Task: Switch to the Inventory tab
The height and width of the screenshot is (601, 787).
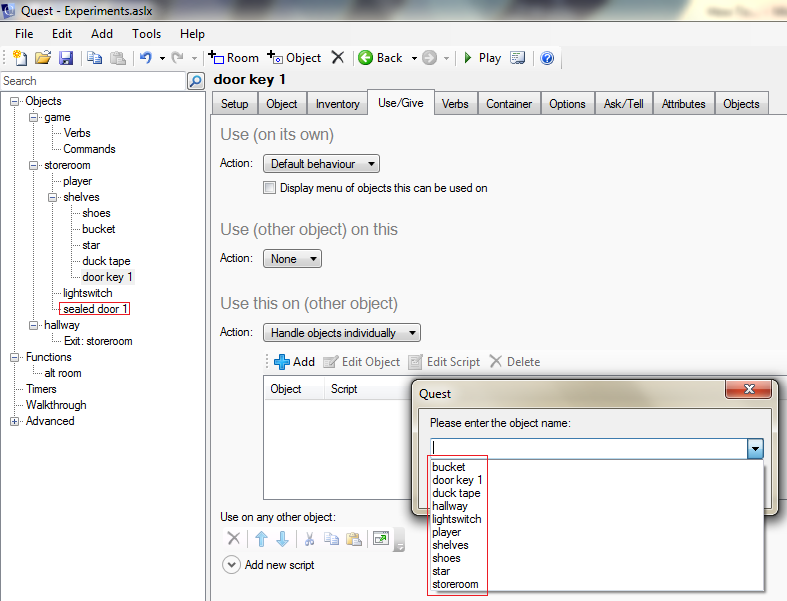Action: 337,104
